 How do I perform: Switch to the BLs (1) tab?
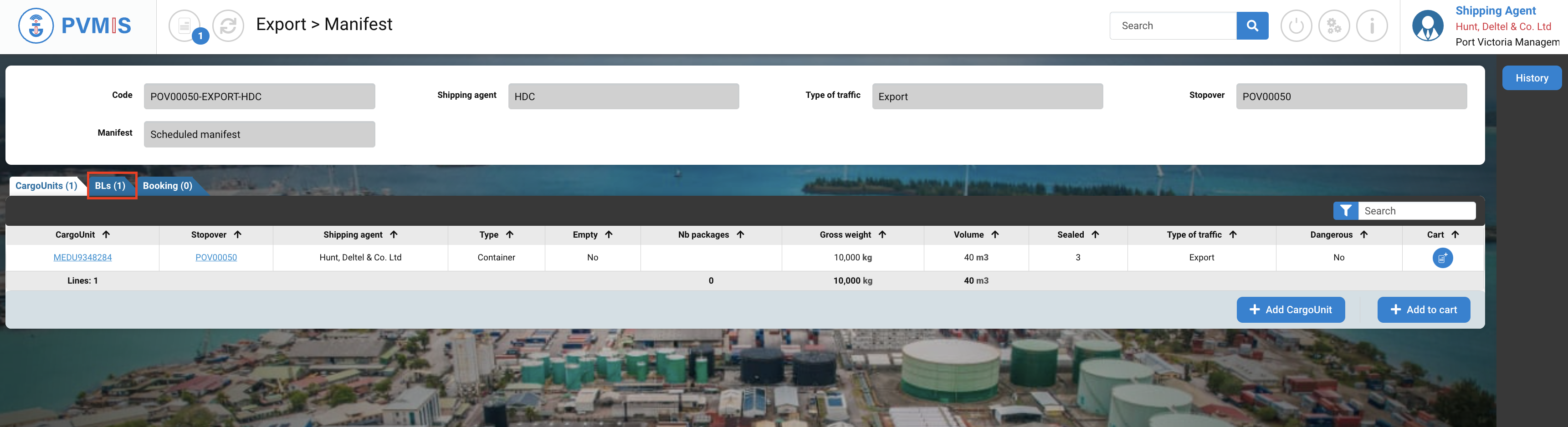click(110, 186)
